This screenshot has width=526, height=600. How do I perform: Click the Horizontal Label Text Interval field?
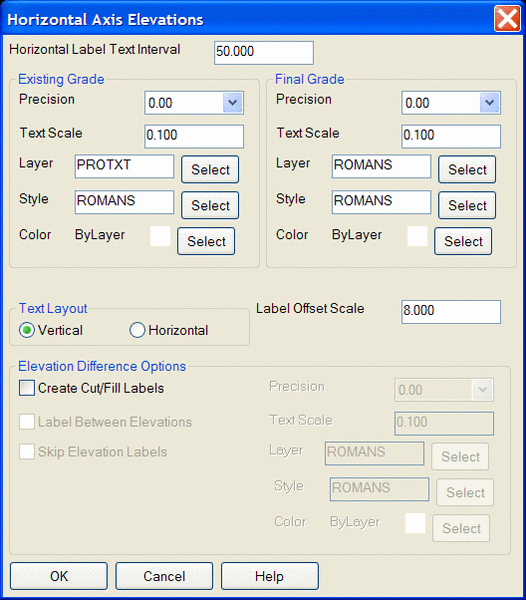(x=264, y=53)
